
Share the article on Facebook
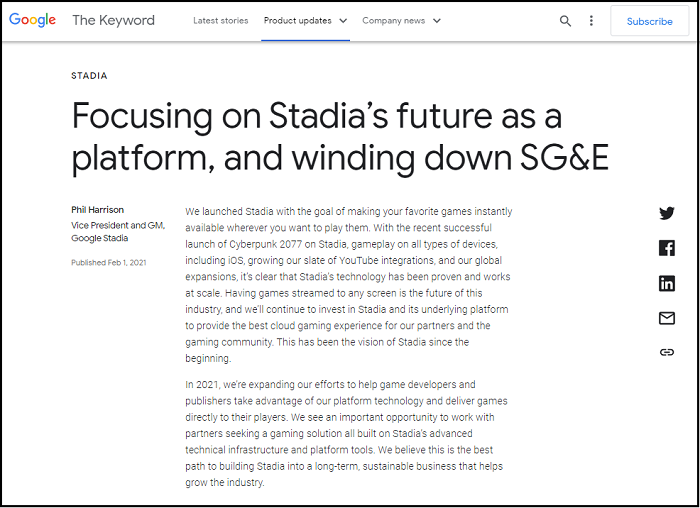coord(667,248)
